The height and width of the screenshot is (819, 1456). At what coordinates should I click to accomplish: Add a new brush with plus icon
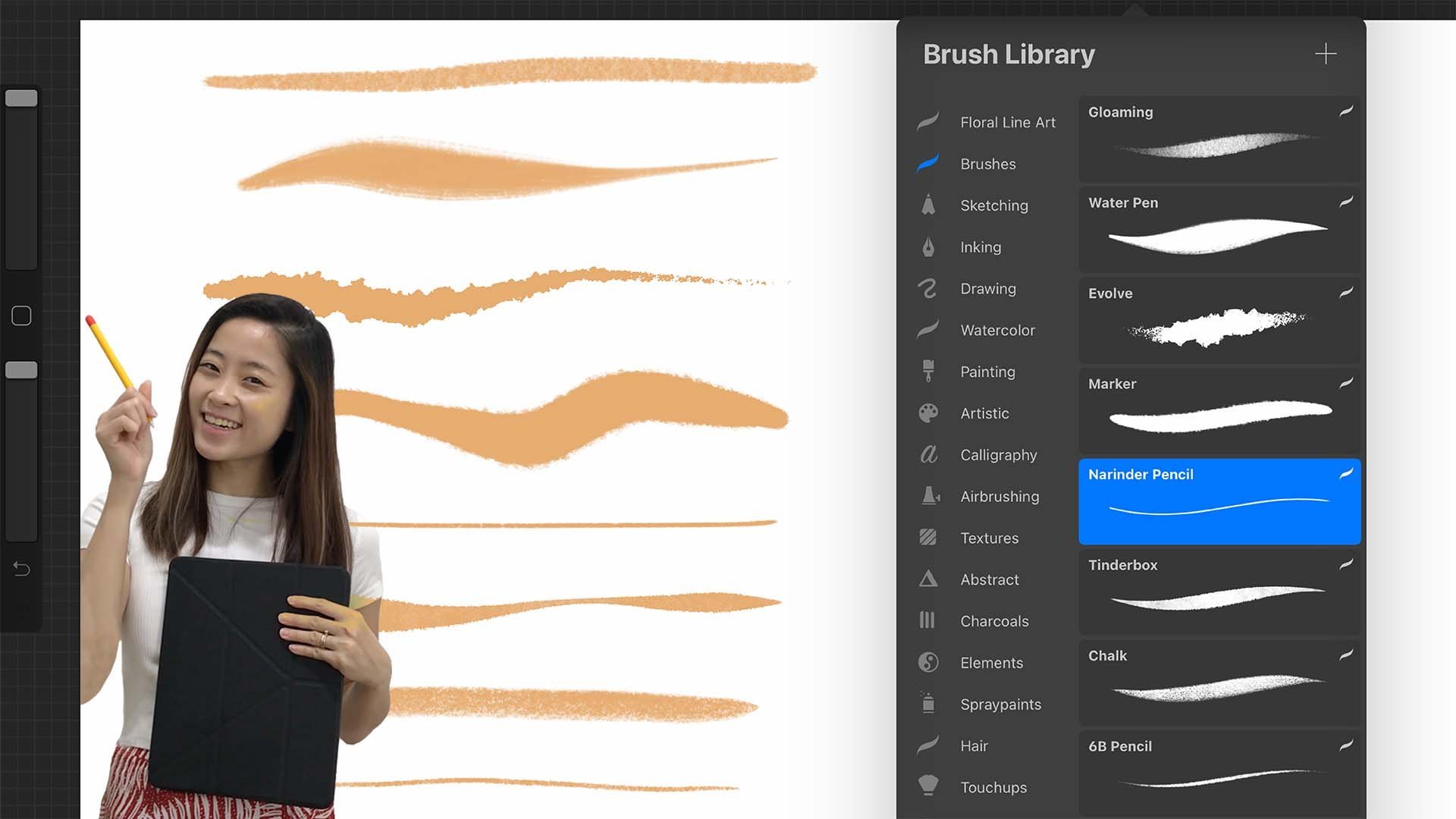(x=1326, y=54)
